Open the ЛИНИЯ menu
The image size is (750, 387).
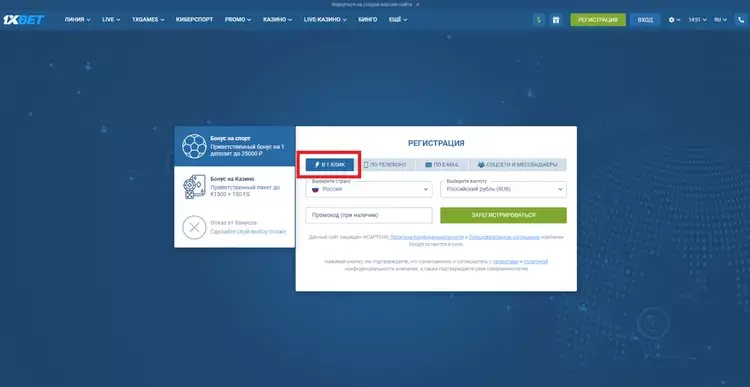(77, 20)
